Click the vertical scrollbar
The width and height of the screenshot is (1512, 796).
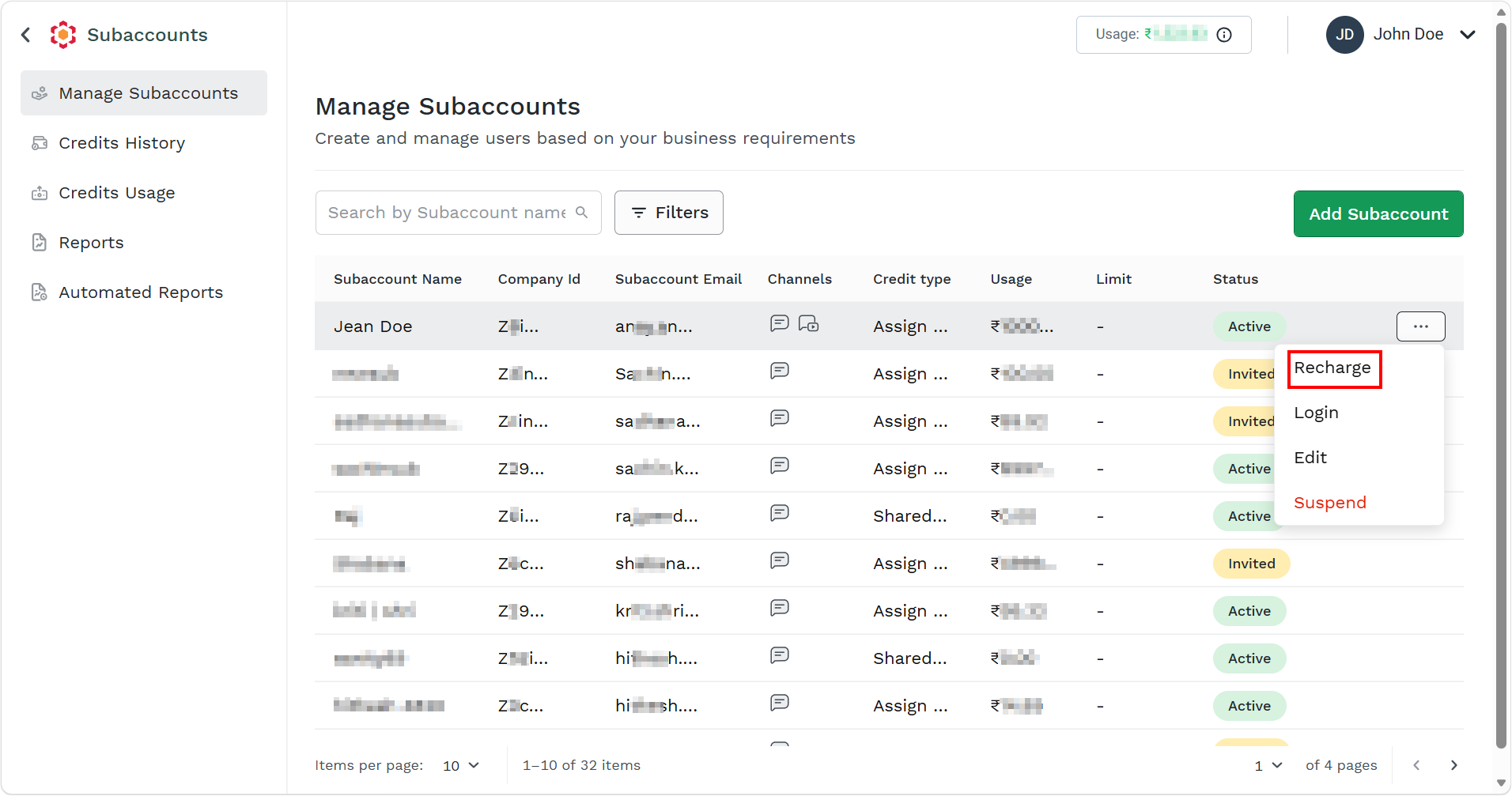click(1501, 385)
